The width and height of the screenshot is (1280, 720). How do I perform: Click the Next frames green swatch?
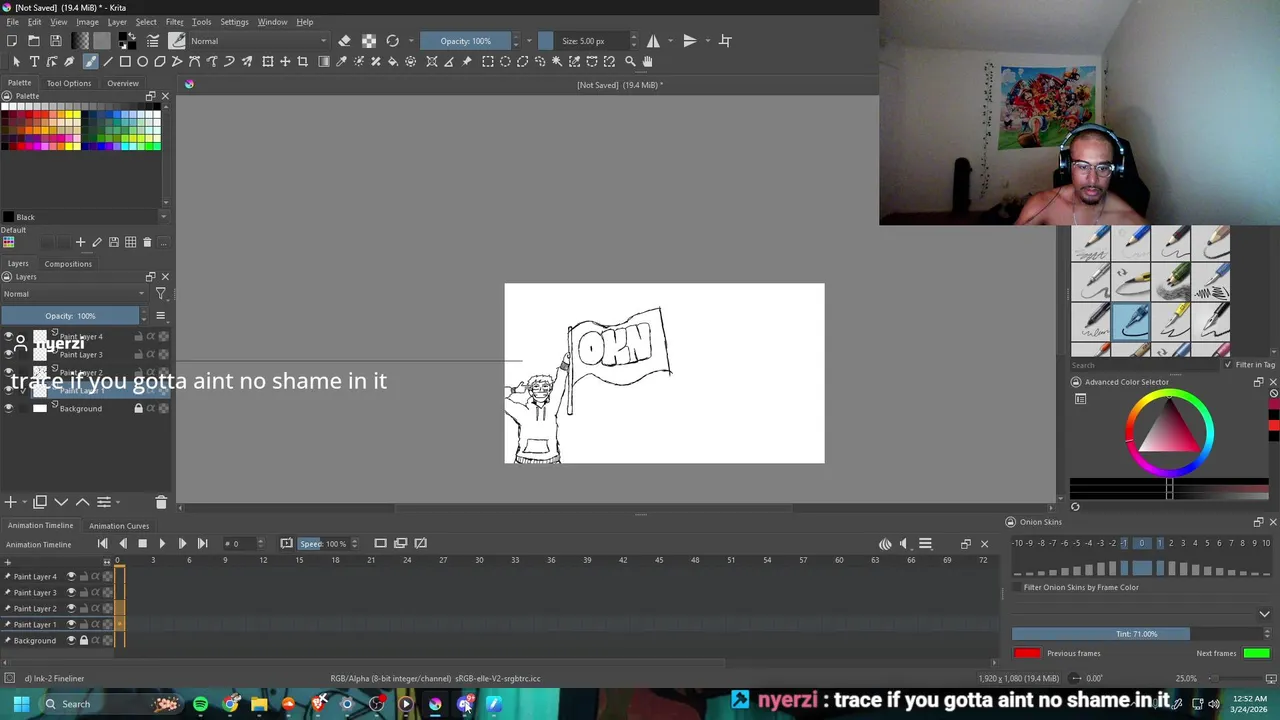point(1257,653)
